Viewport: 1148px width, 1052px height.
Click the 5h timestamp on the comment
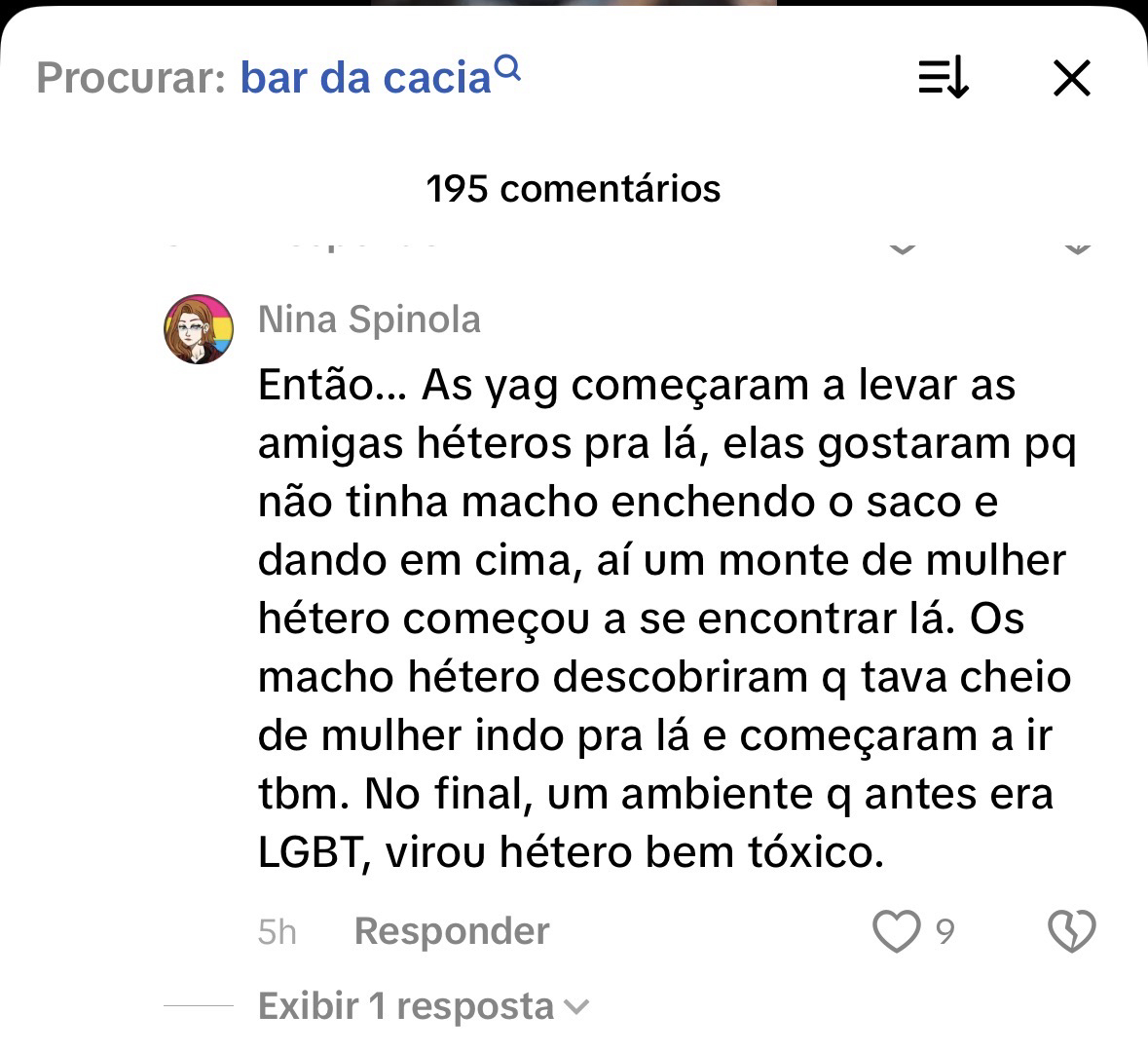(x=277, y=932)
